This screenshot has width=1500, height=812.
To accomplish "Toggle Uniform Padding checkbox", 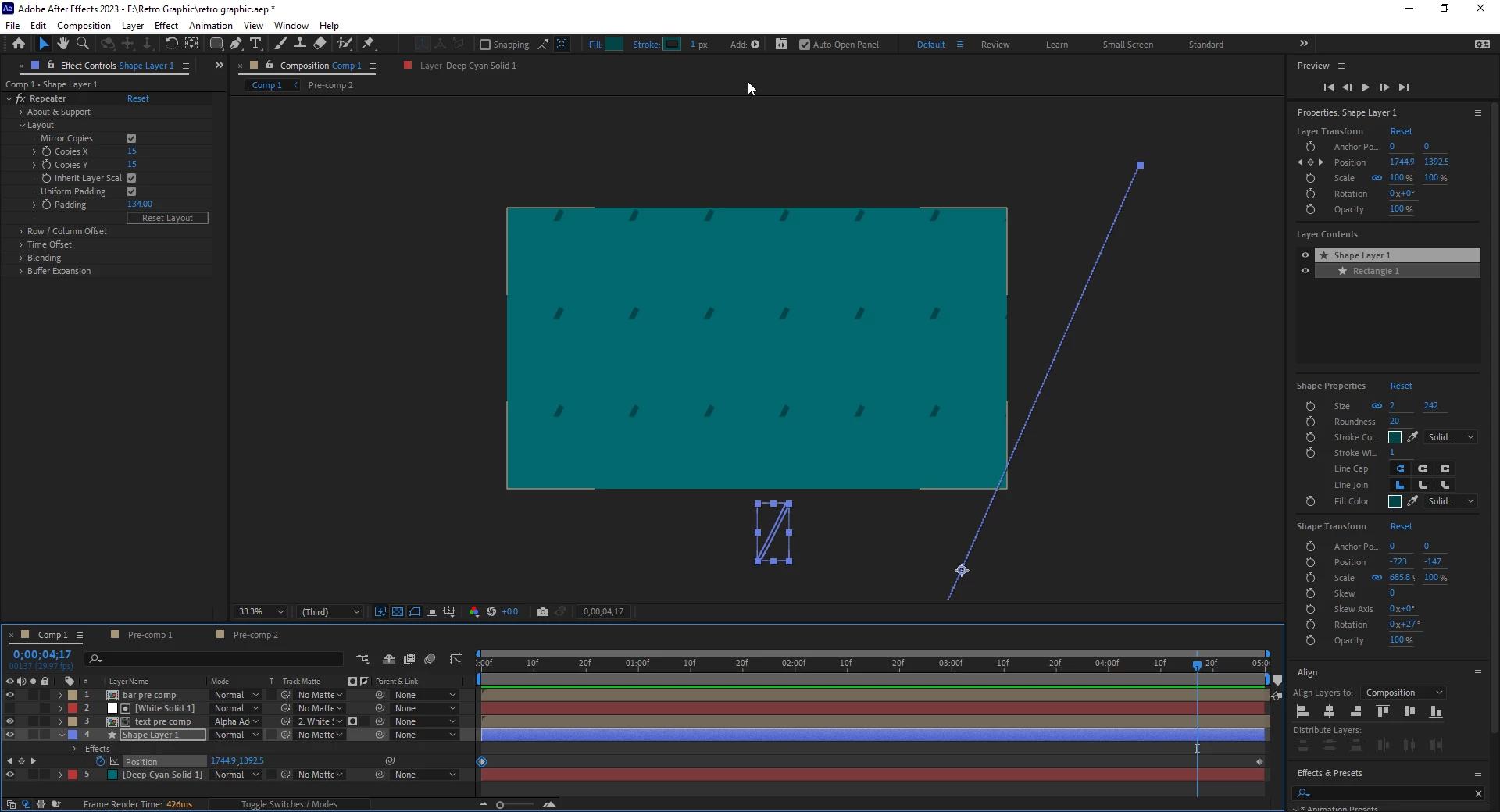I will tap(131, 191).
